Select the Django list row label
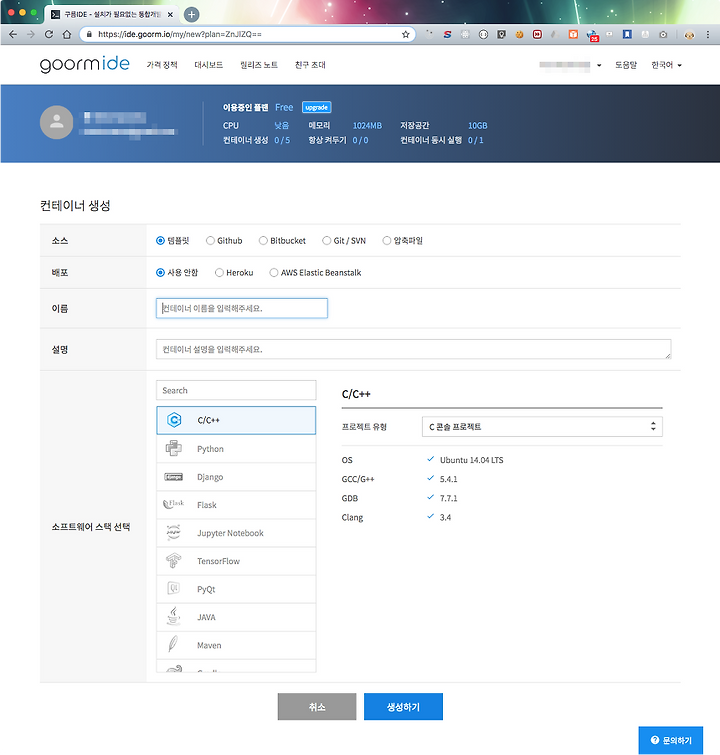Viewport: 720px width, 755px height. point(210,477)
